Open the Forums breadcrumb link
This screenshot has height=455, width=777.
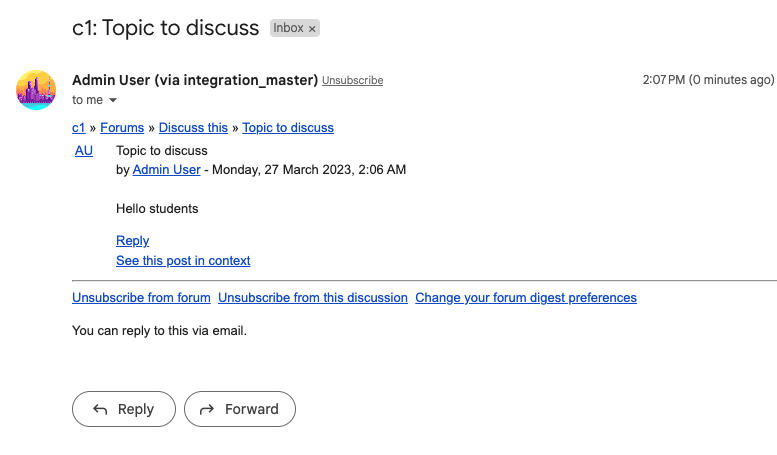tap(122, 127)
